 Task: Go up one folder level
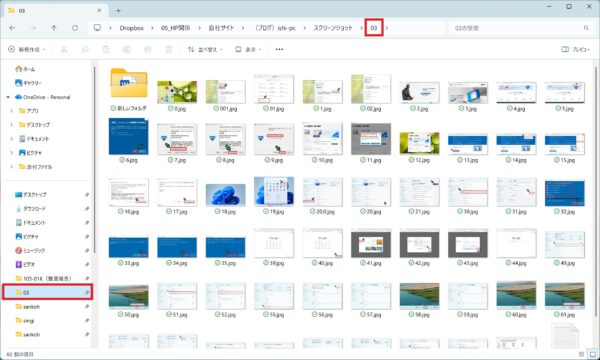pyautogui.click(x=54, y=28)
